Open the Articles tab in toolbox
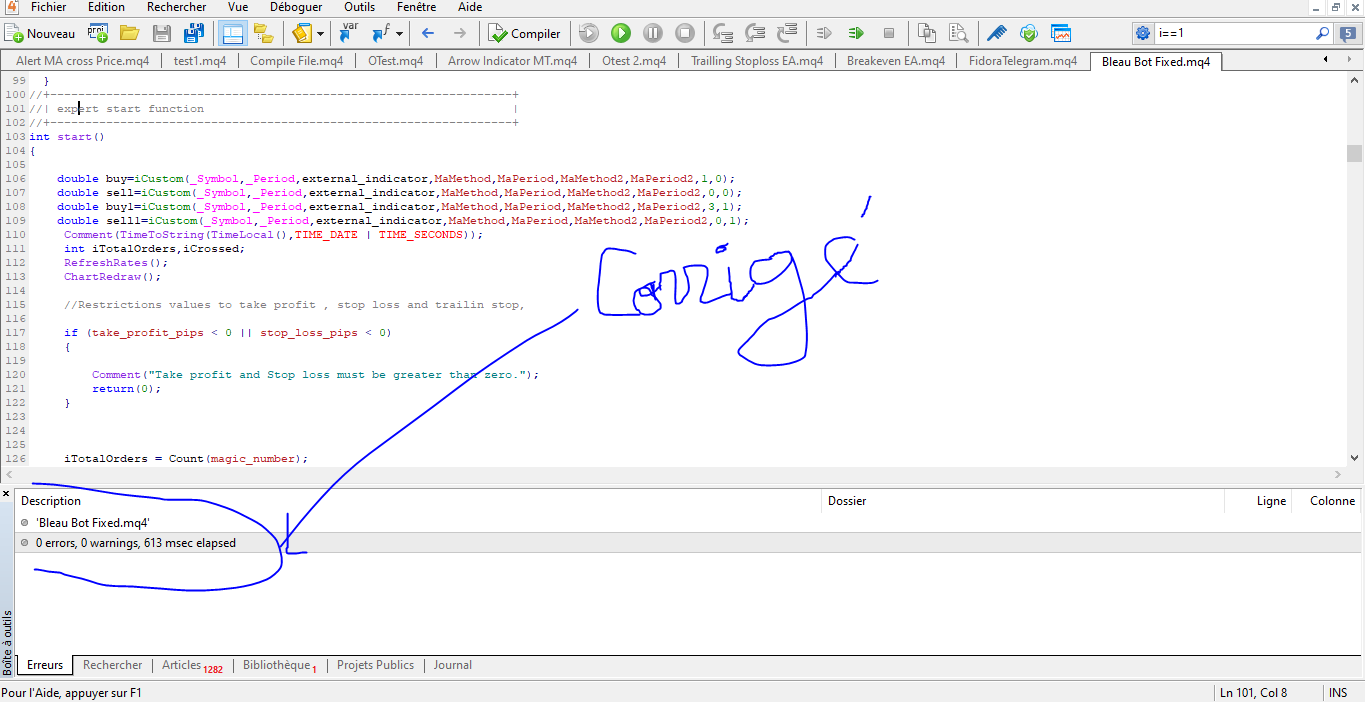Screen dimensions: 1365x702 192,666
